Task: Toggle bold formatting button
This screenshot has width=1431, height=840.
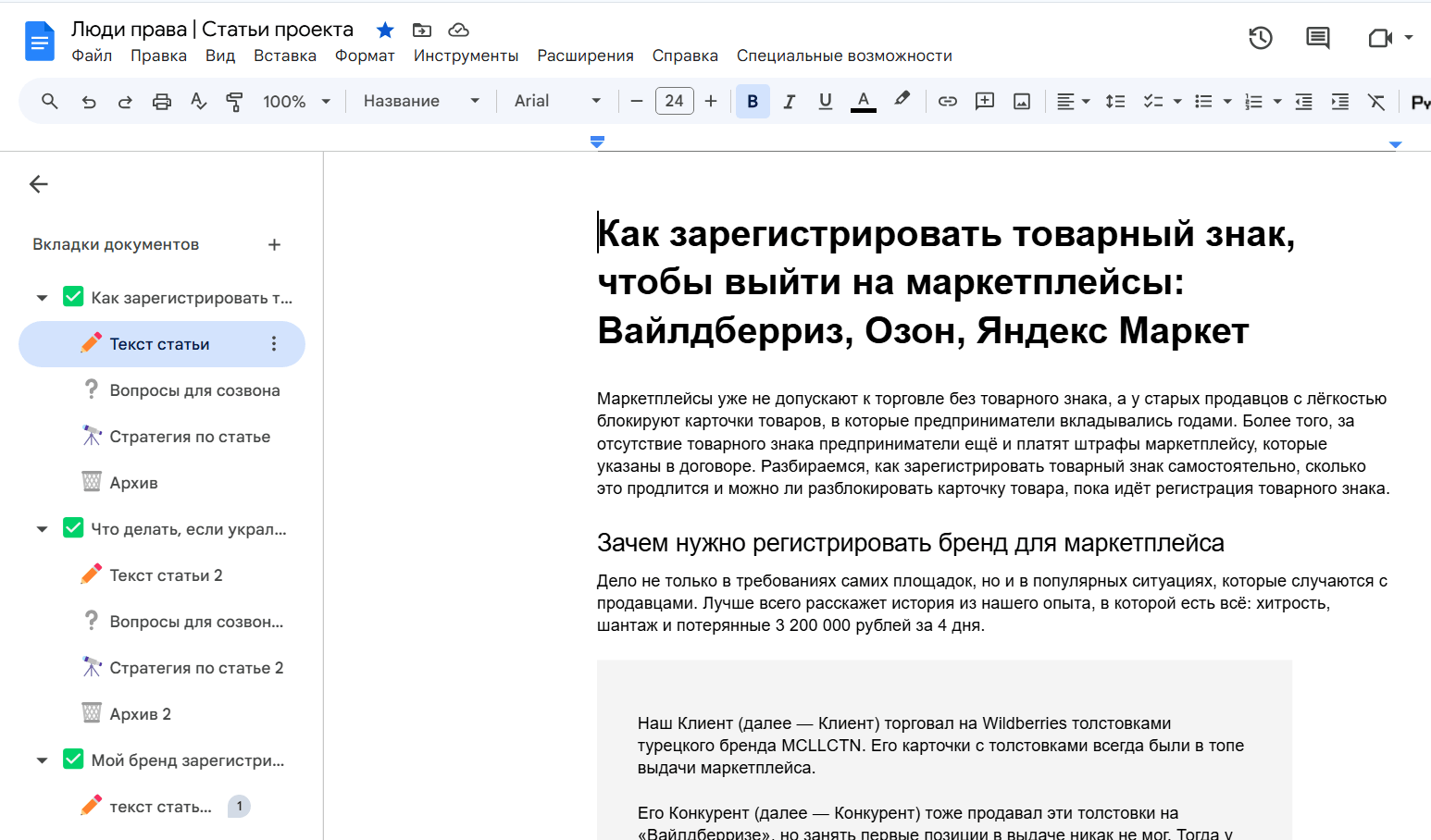Action: click(x=753, y=102)
